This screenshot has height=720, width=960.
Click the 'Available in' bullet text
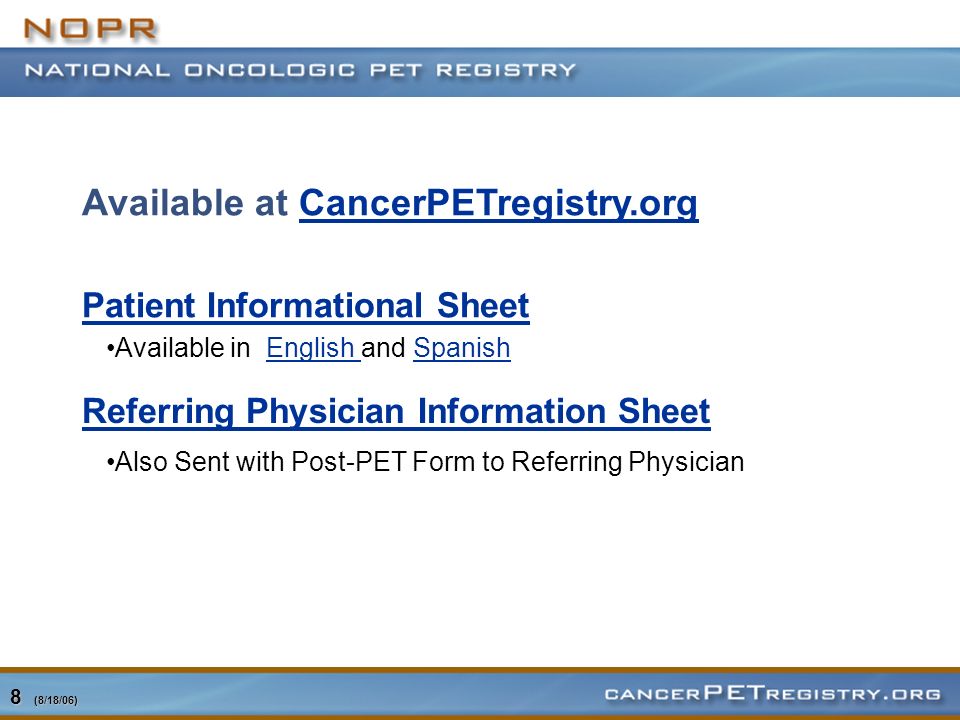point(182,348)
